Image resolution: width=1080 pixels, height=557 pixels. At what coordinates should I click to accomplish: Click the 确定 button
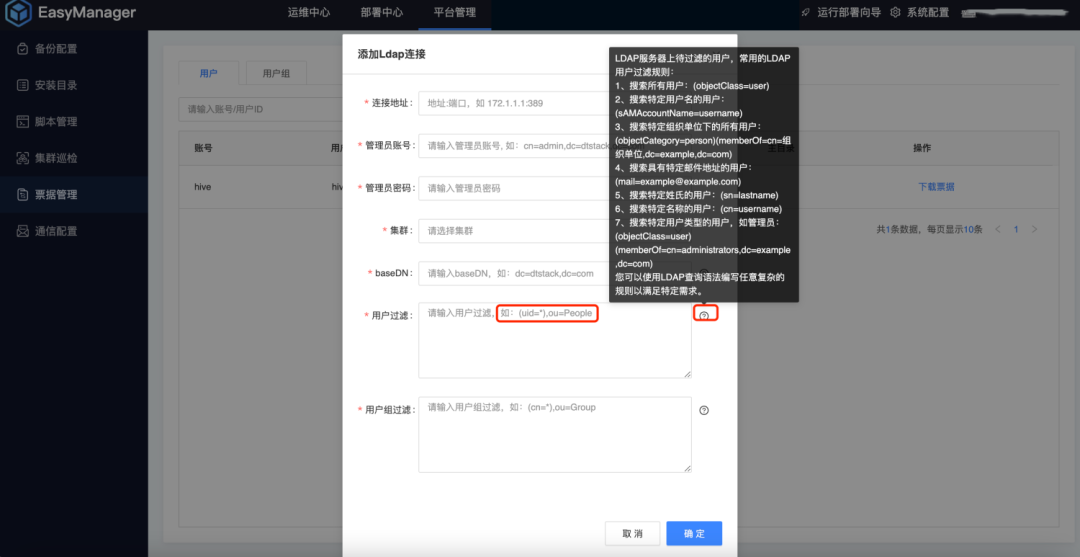point(694,533)
